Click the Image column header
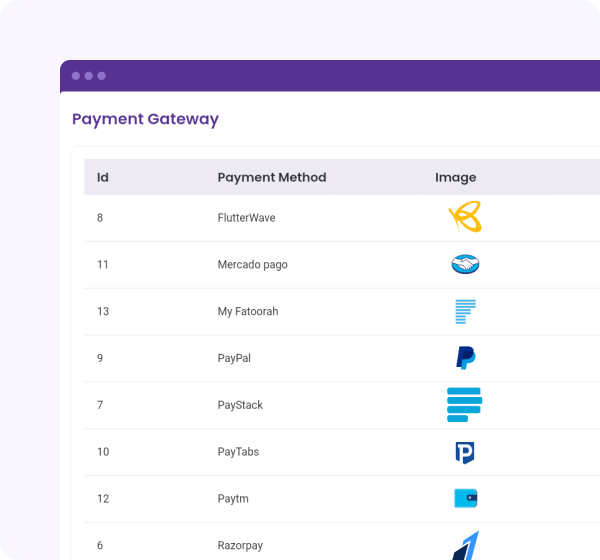 tap(455, 178)
